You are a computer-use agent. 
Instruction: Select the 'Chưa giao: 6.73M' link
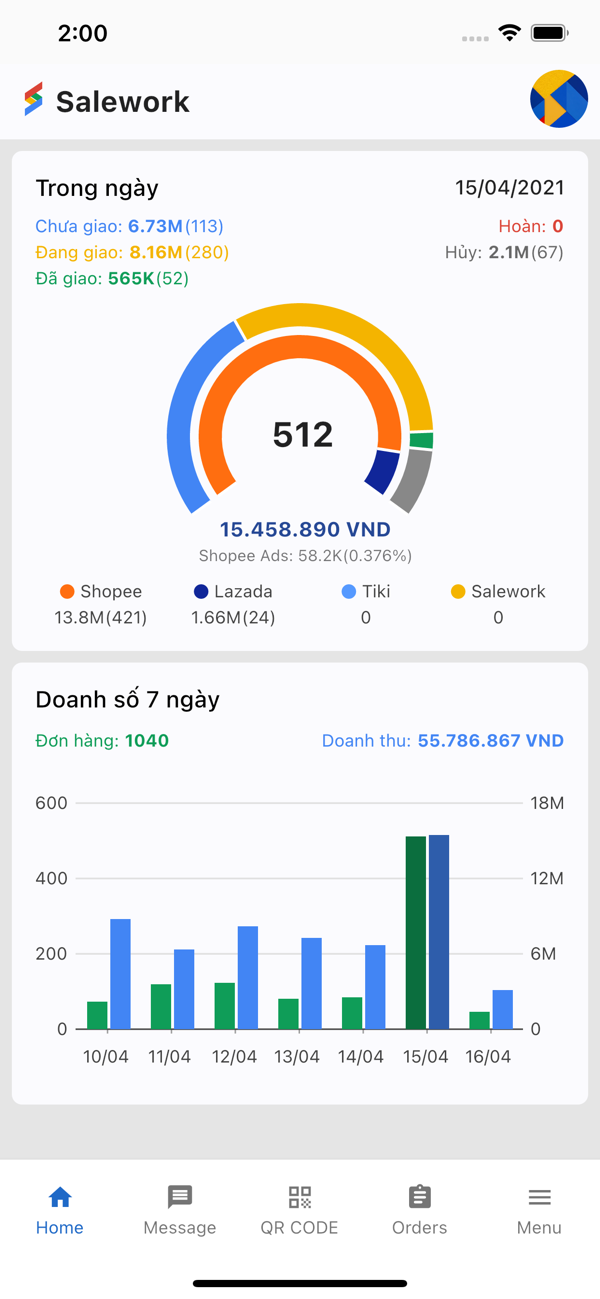(x=116, y=226)
